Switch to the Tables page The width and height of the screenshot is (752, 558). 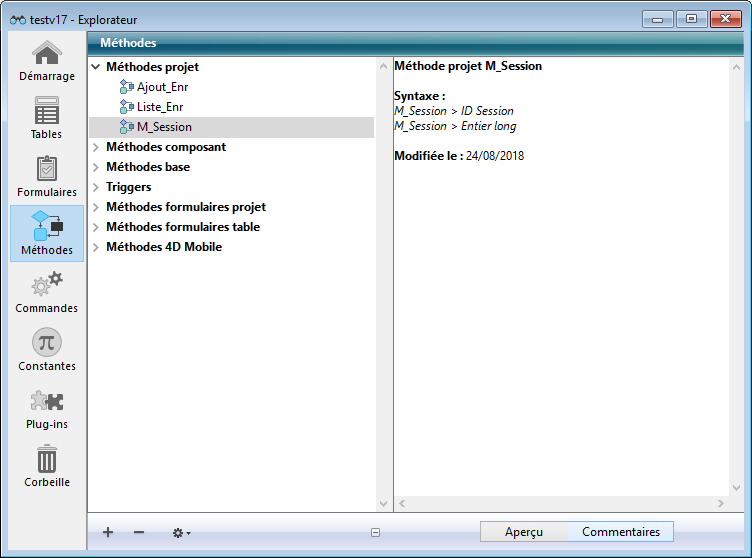tap(47, 118)
